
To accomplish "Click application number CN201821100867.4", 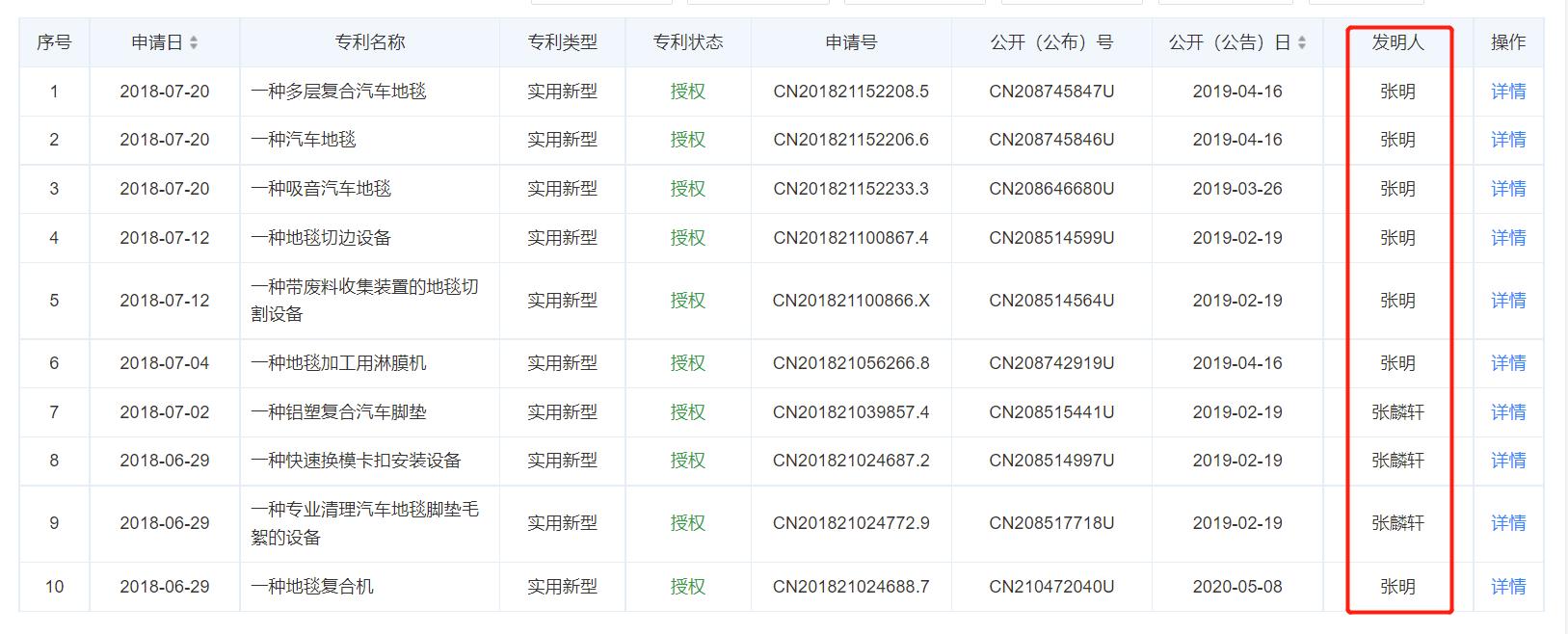I will [851, 238].
